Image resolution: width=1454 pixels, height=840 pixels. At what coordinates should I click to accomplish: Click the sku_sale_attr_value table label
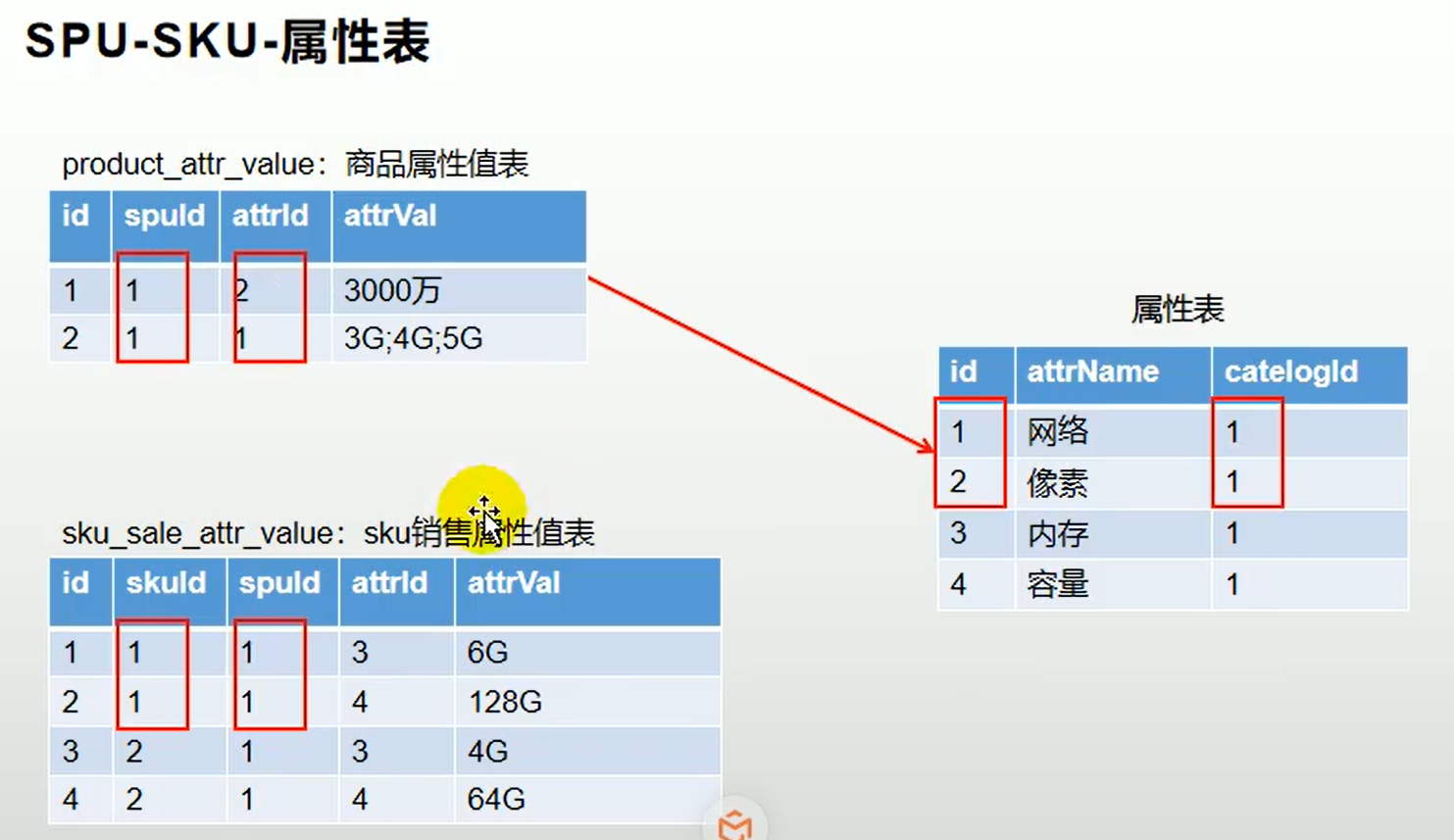327,535
